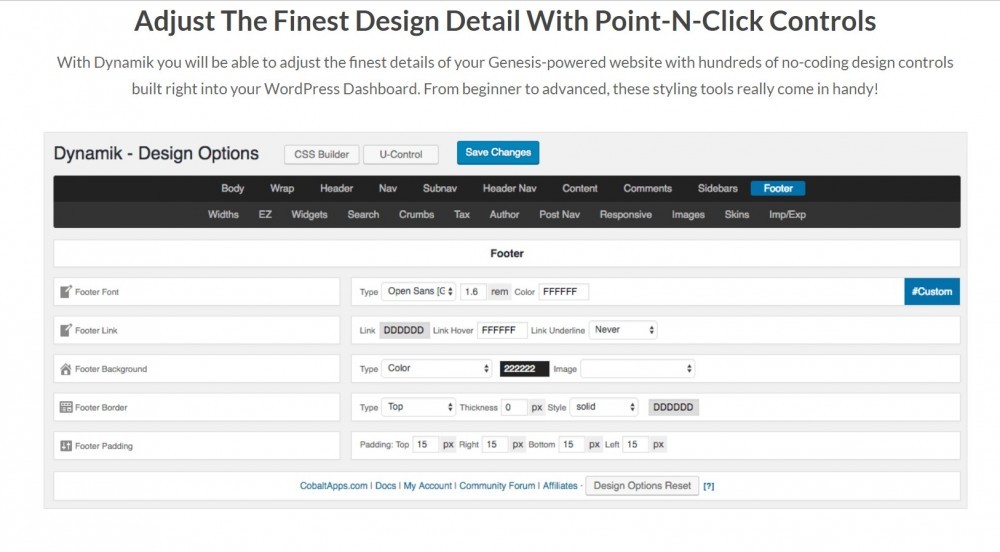Screen dimensions: 1000x552
Task: Open the Footer Border type dropdown
Action: pyautogui.click(x=418, y=407)
